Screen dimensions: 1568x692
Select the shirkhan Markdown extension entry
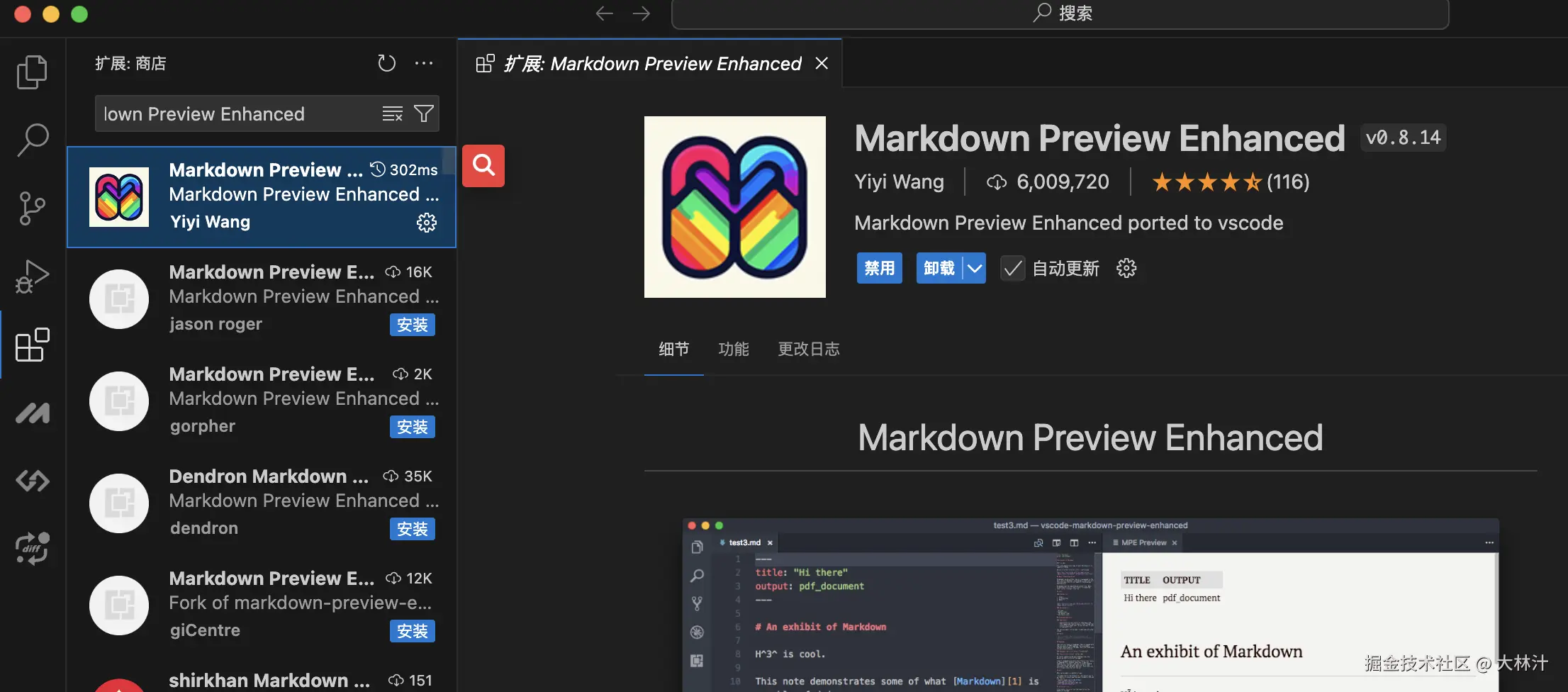[x=262, y=675]
